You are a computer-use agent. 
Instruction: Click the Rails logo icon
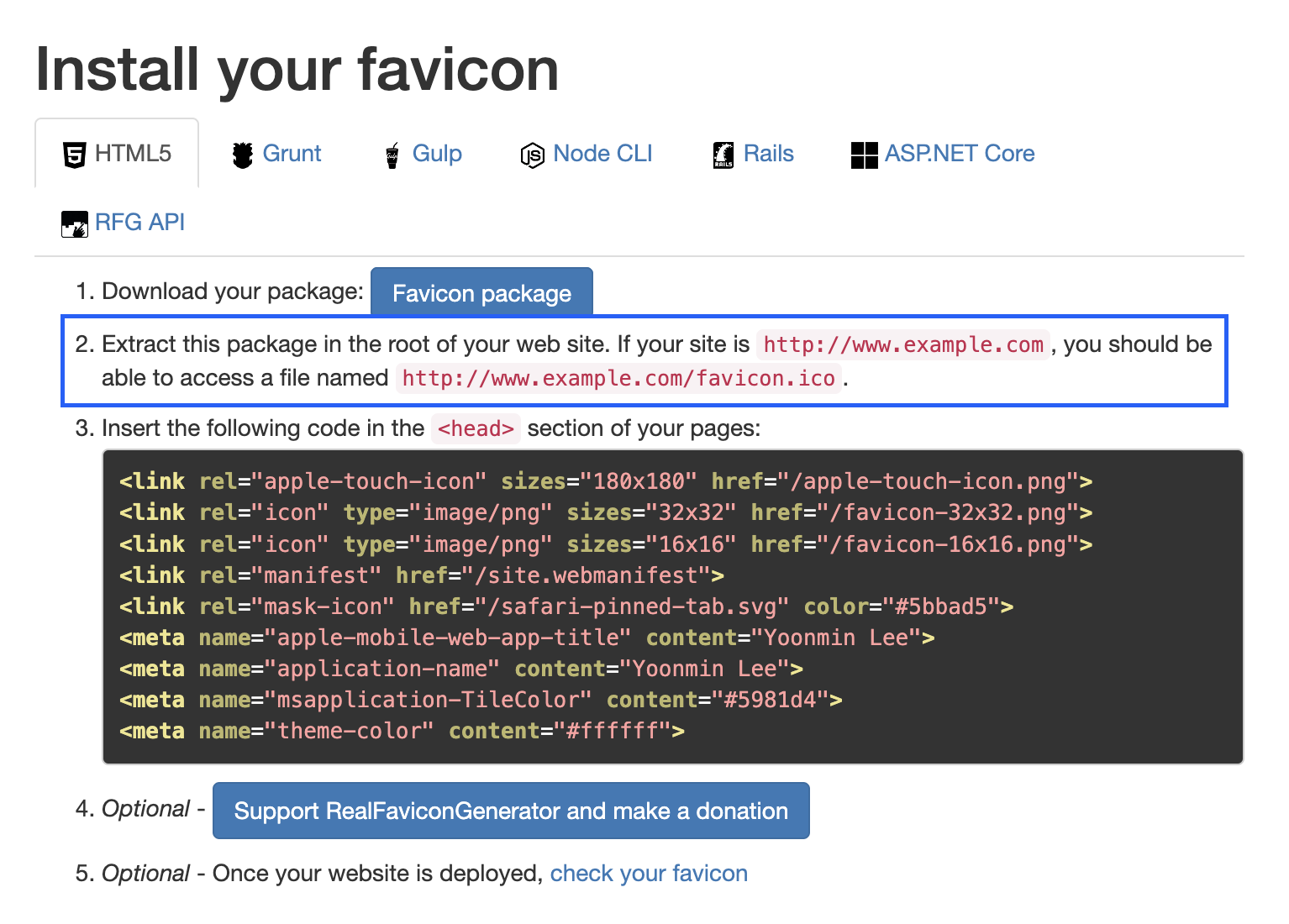[x=723, y=155]
